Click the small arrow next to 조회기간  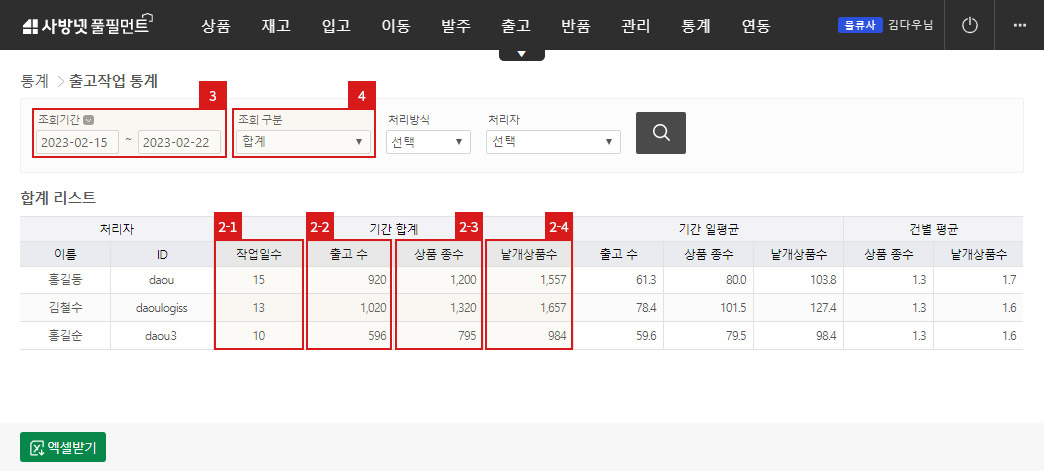coord(89,121)
